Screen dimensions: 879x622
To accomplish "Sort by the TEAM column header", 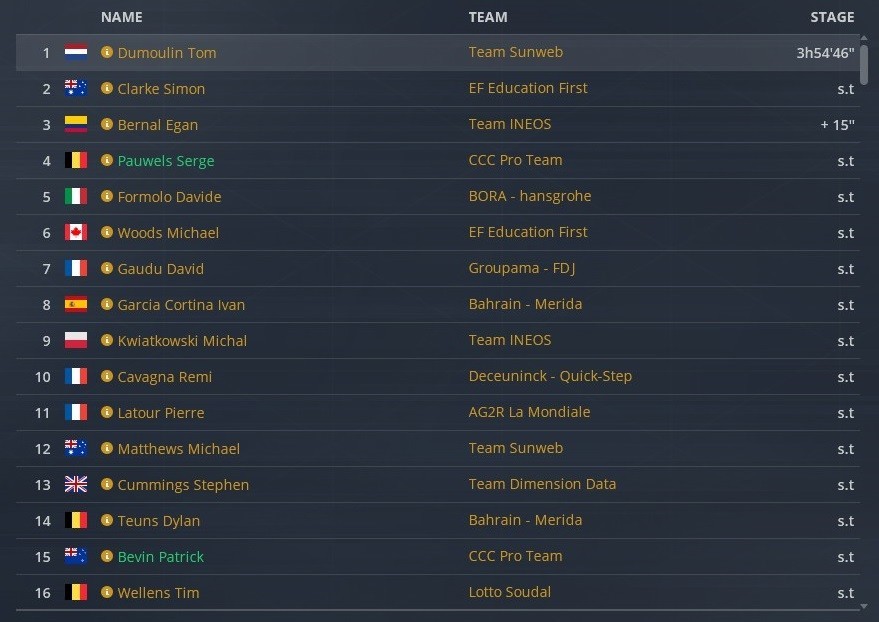I will coord(488,17).
